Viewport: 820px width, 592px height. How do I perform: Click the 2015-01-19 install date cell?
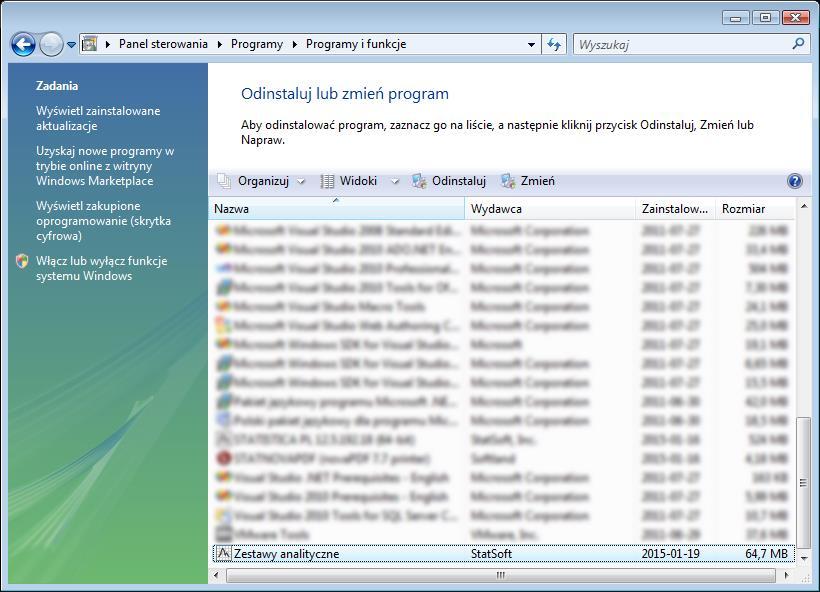670,553
